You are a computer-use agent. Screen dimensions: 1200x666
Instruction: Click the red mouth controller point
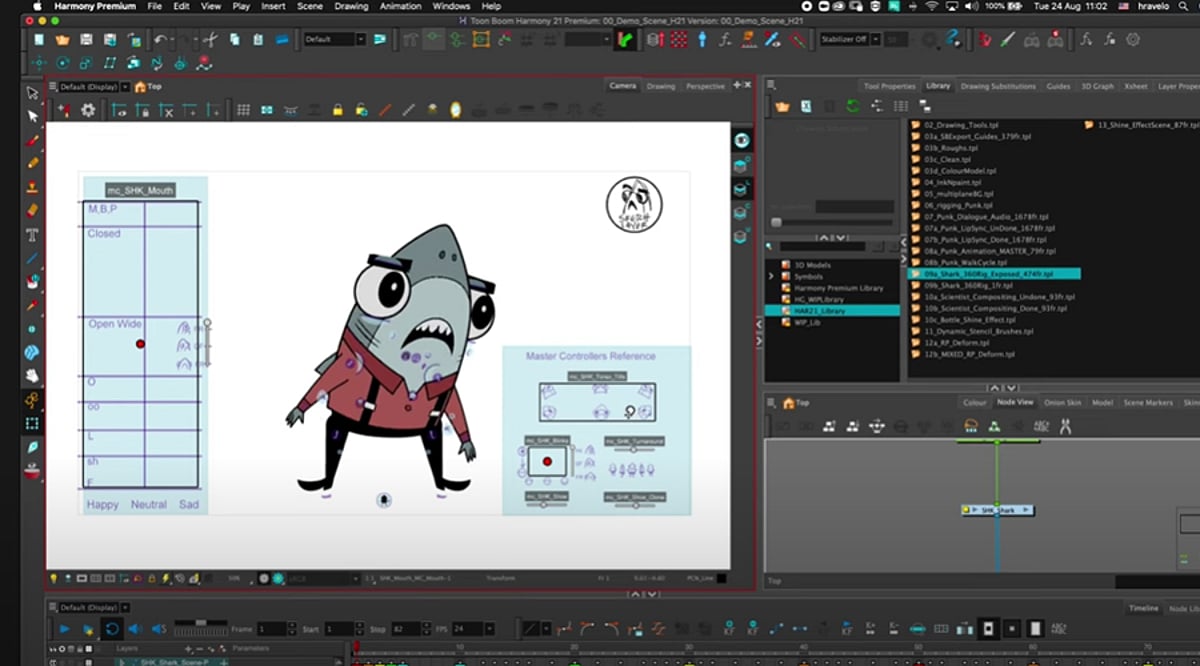[140, 343]
